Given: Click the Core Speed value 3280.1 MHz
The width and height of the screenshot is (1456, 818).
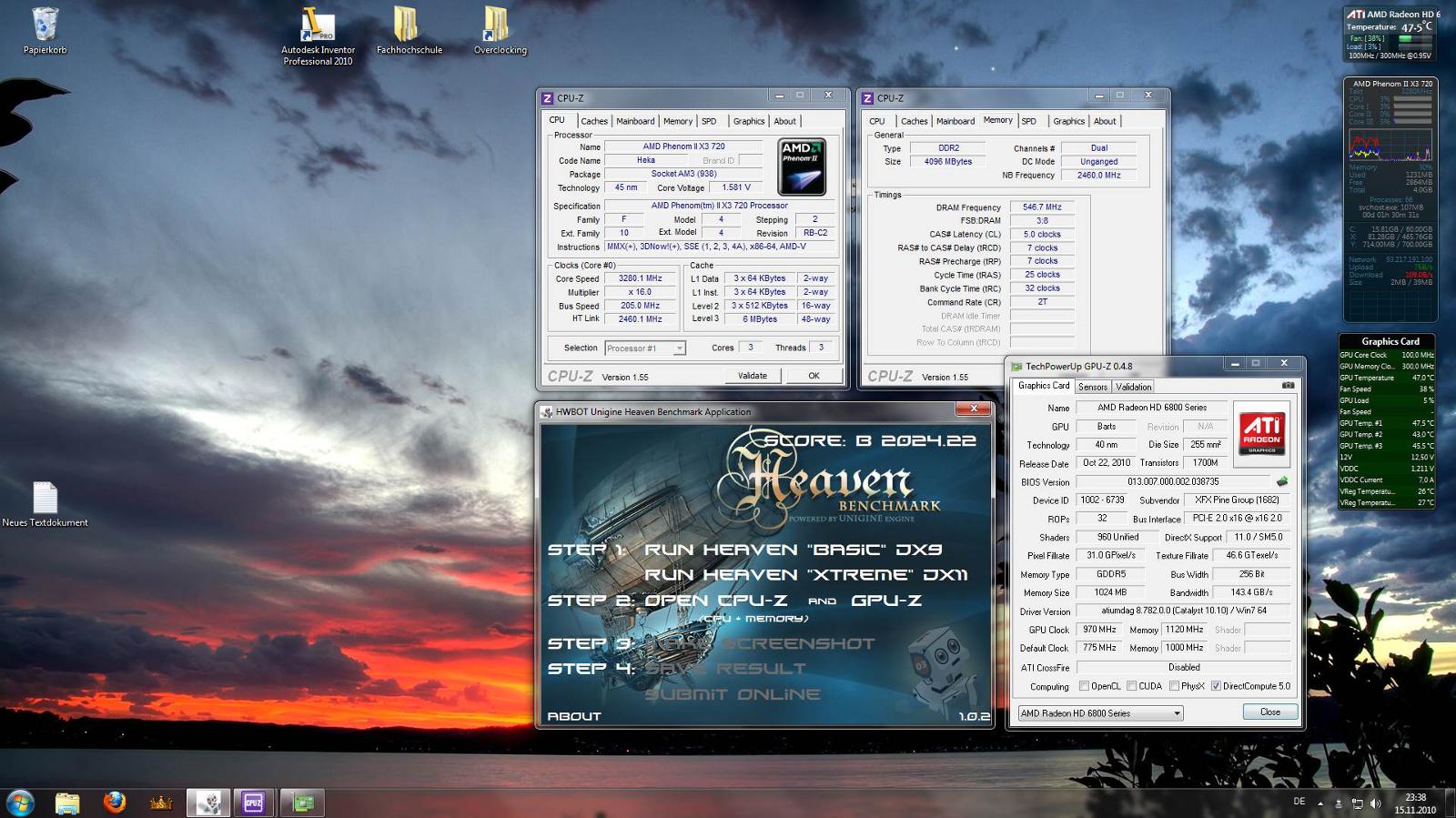Looking at the screenshot, I should 640,278.
